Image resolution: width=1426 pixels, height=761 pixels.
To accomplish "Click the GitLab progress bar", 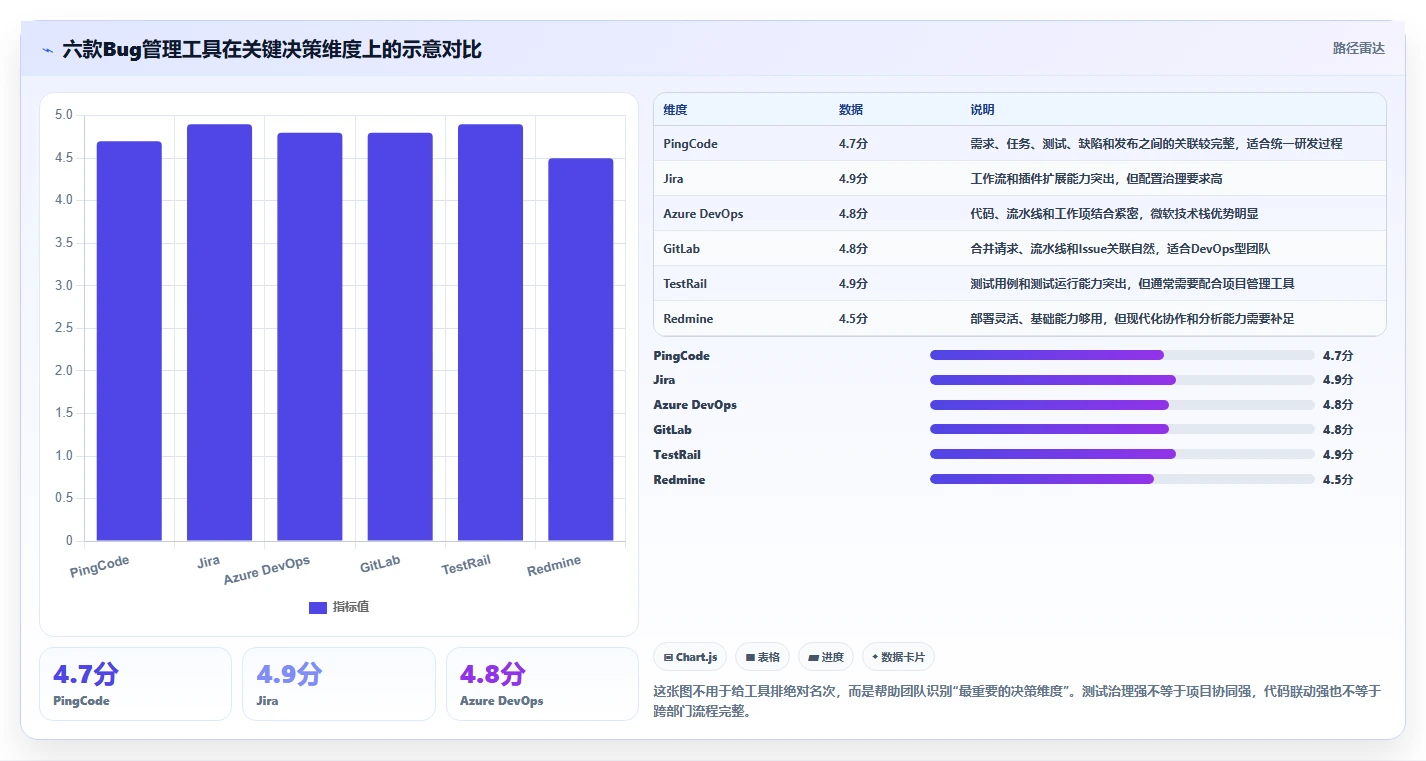I will [1122, 430].
